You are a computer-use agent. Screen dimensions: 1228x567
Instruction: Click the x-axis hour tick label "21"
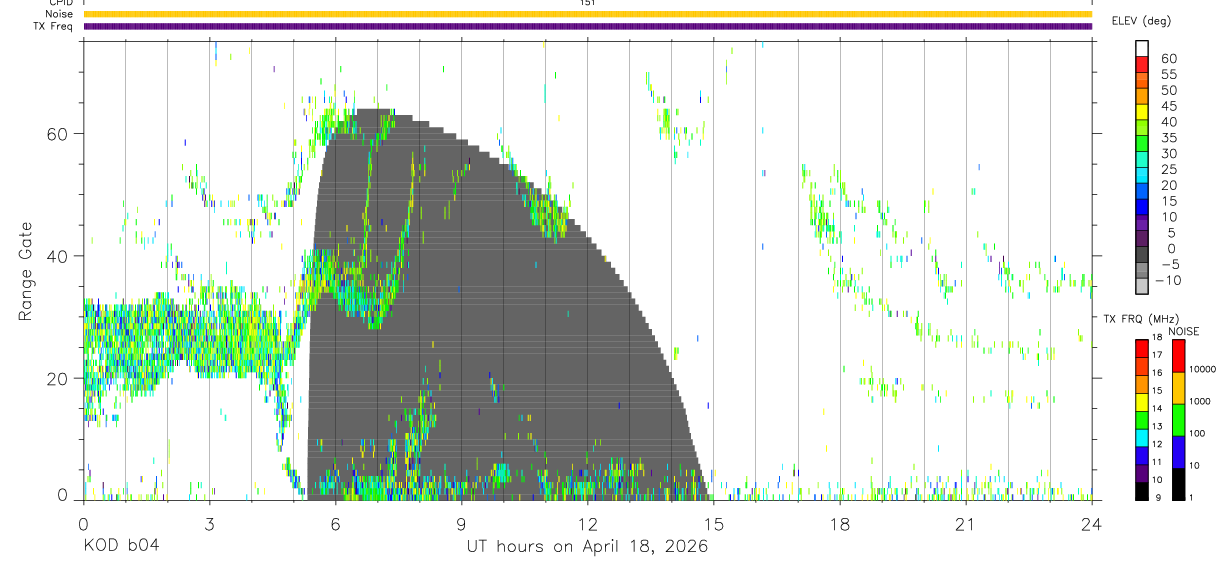(x=966, y=523)
